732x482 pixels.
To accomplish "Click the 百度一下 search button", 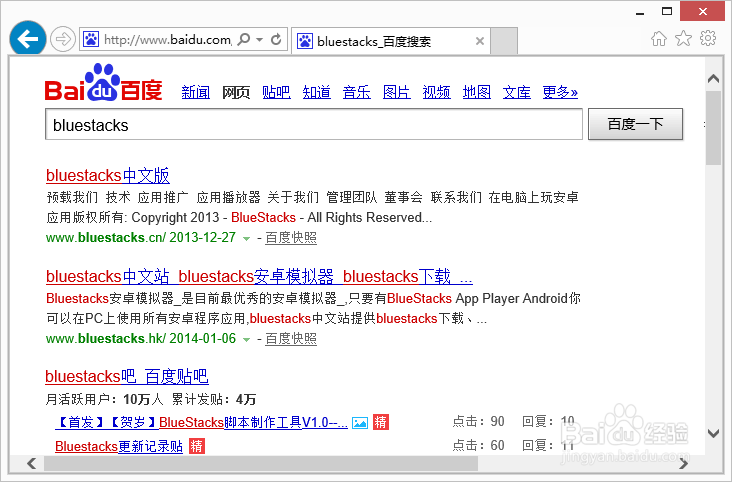I will coord(635,124).
